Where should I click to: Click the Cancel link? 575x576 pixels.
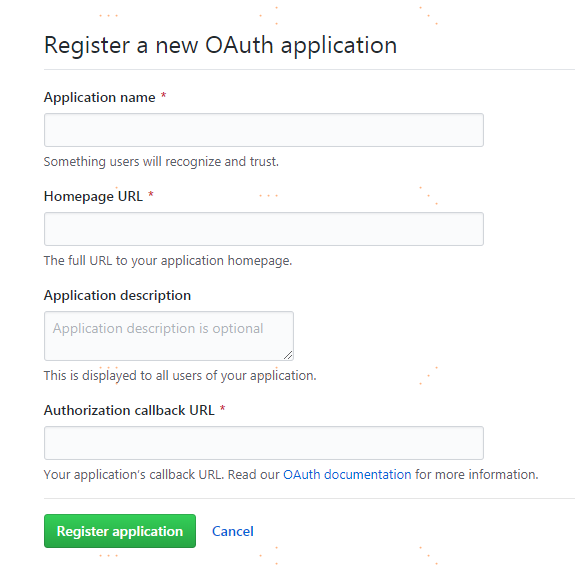point(233,531)
